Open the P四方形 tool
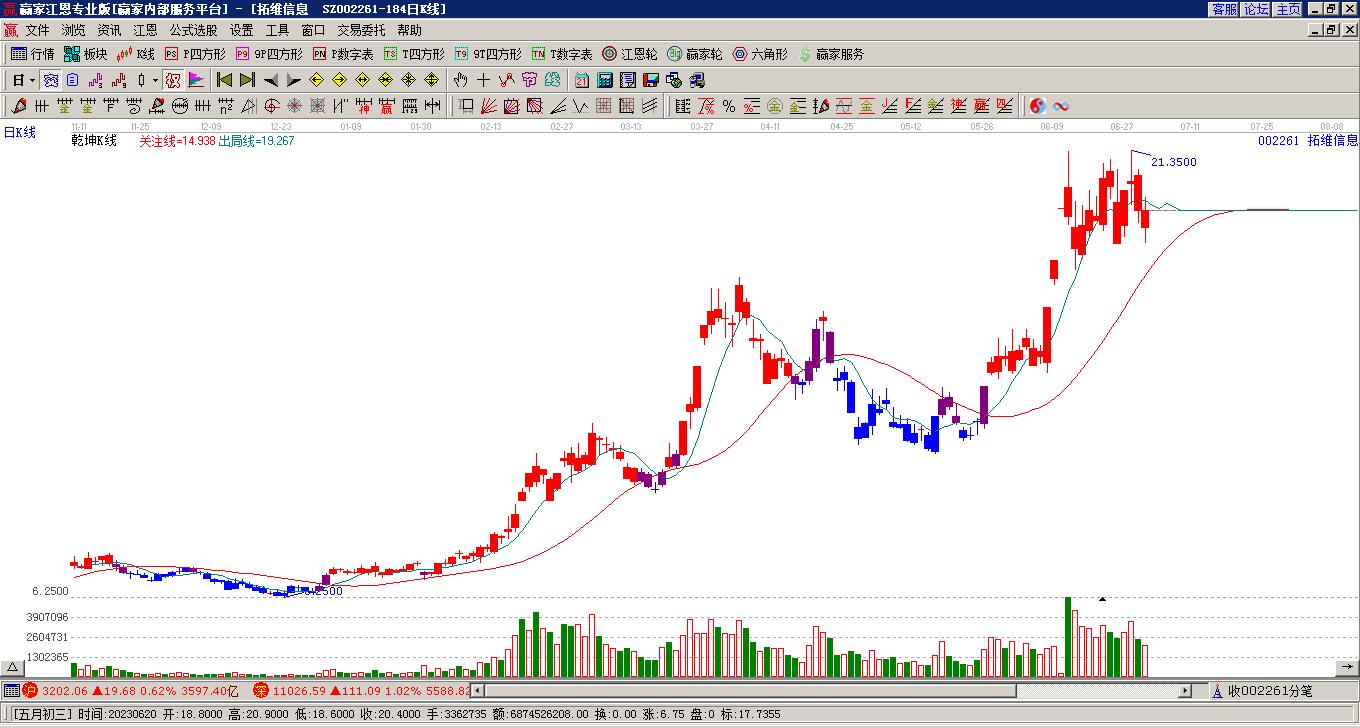Image resolution: width=1360 pixels, height=728 pixels. (x=195, y=54)
